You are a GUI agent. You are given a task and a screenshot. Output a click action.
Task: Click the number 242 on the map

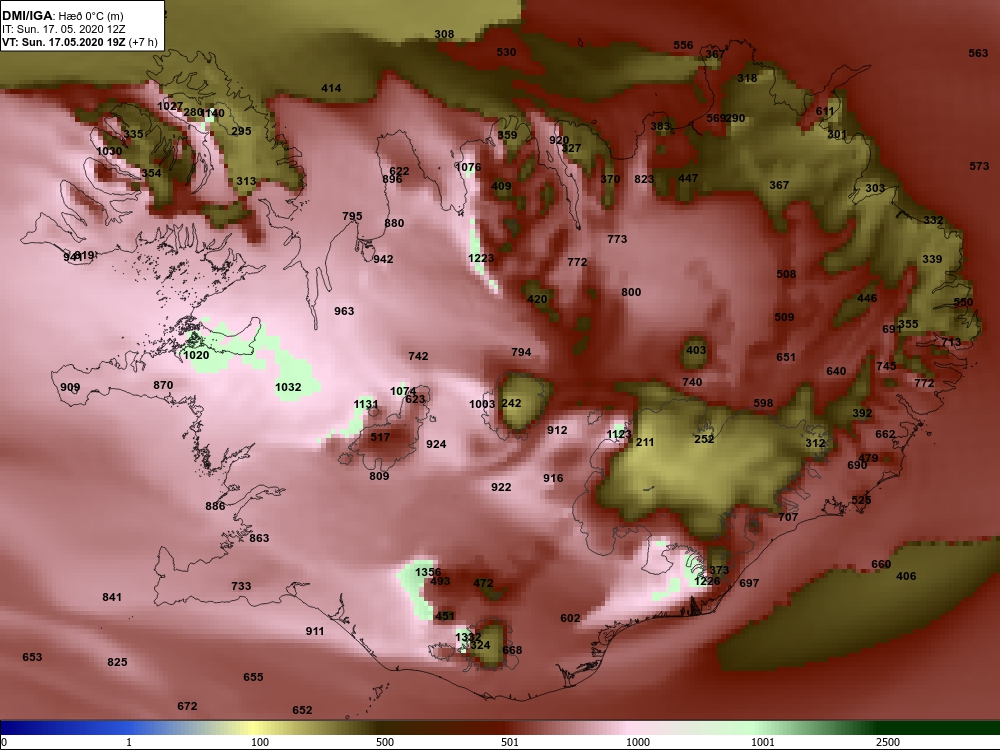coord(511,403)
